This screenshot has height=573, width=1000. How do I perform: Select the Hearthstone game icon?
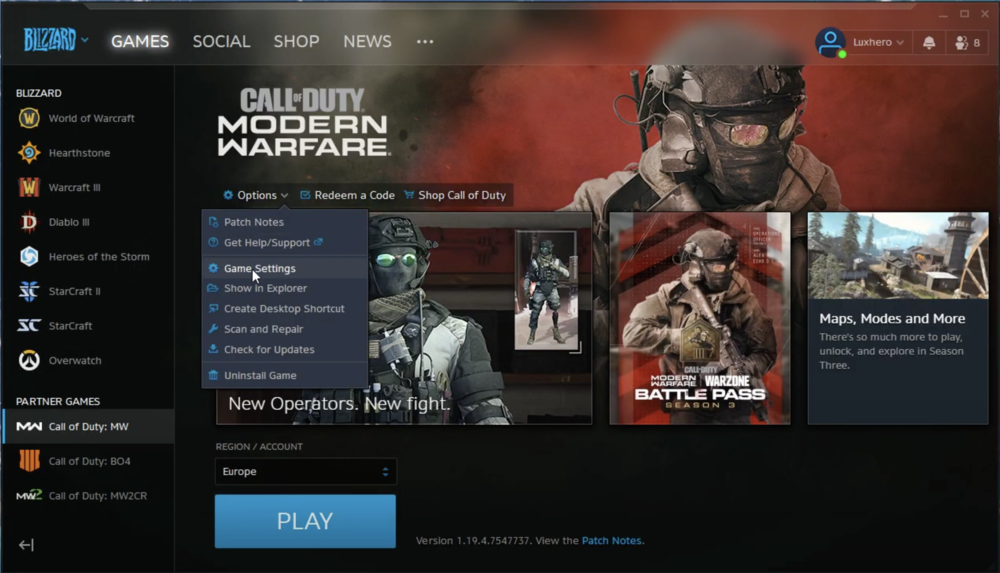coord(29,153)
